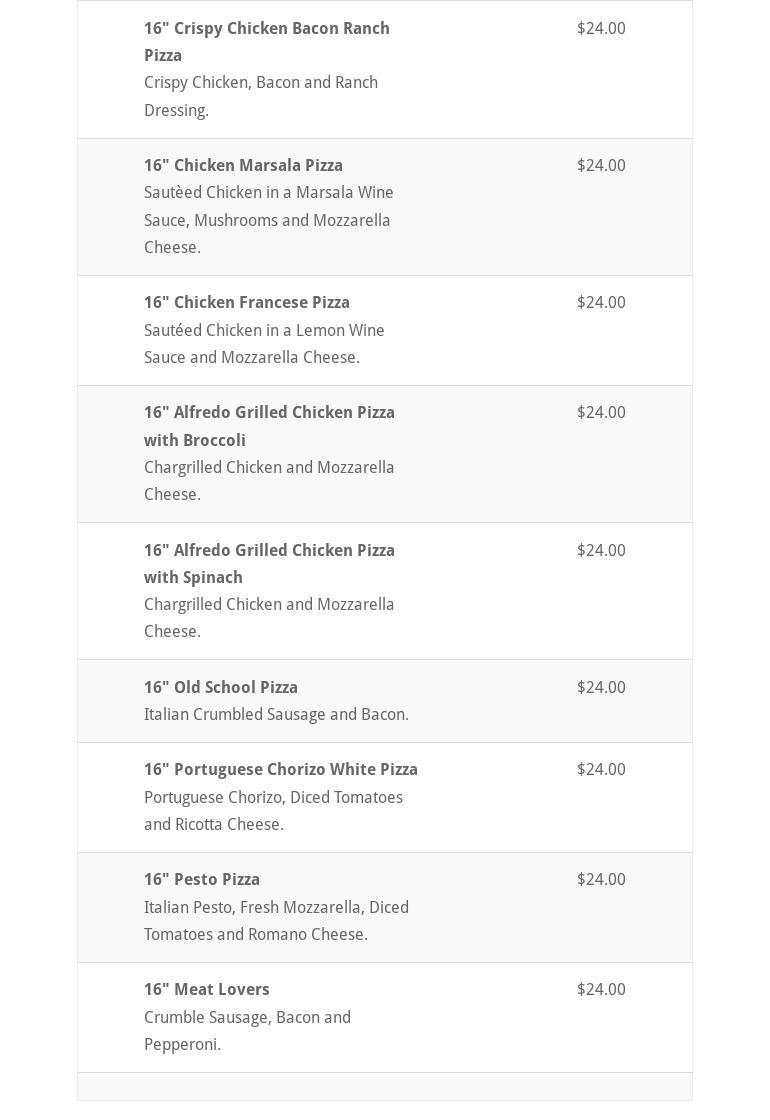This screenshot has height=1120, width=770.
Task: Select the Chicken Marsala Pizza $24.00 price
Action: point(601,165)
